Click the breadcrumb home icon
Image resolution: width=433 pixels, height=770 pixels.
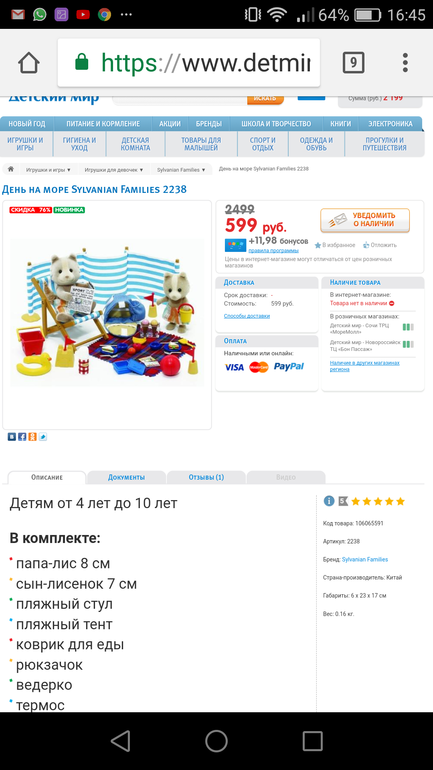coord(11,169)
